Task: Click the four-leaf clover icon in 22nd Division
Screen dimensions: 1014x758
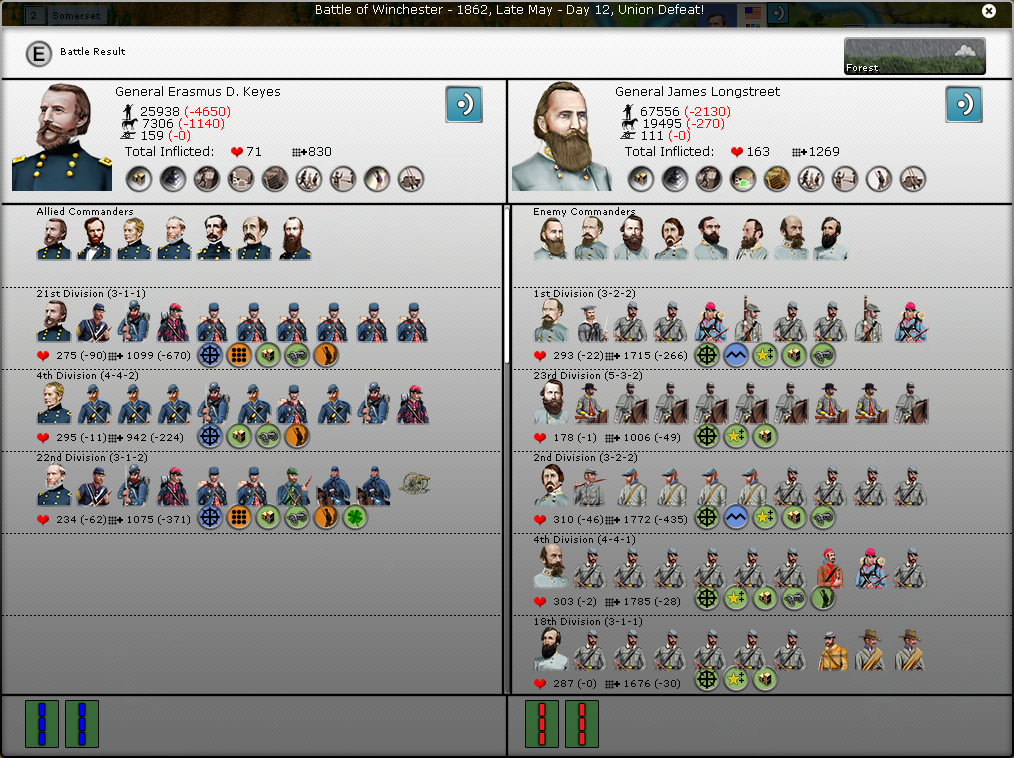Action: coord(355,517)
